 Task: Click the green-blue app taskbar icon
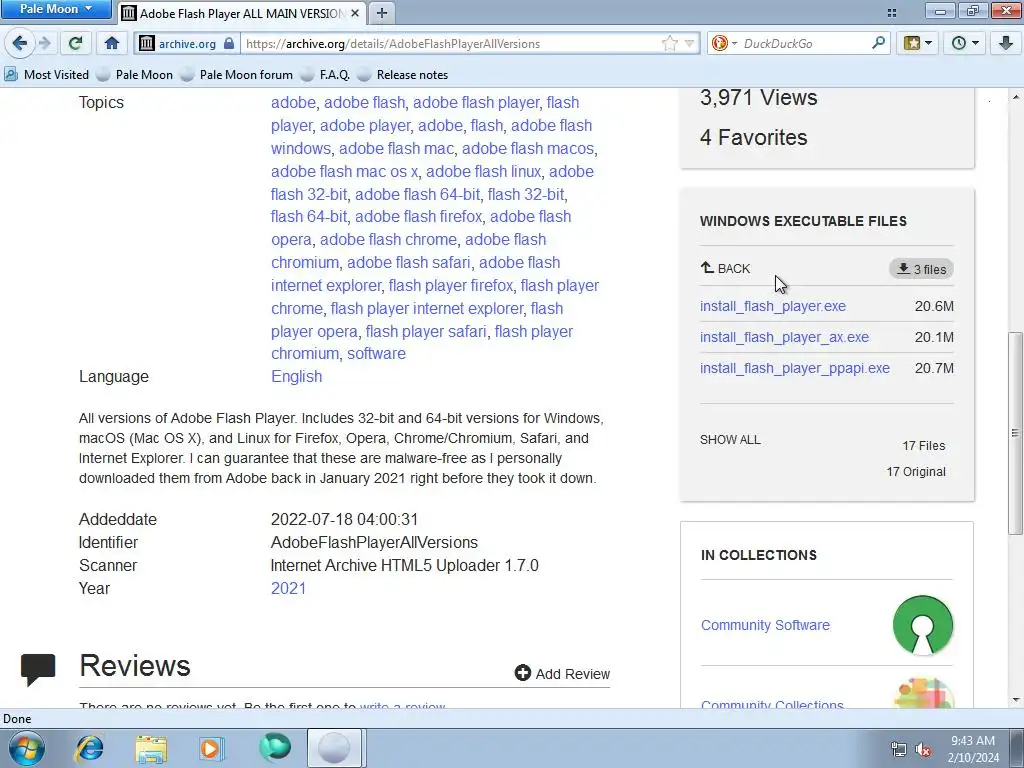click(274, 748)
